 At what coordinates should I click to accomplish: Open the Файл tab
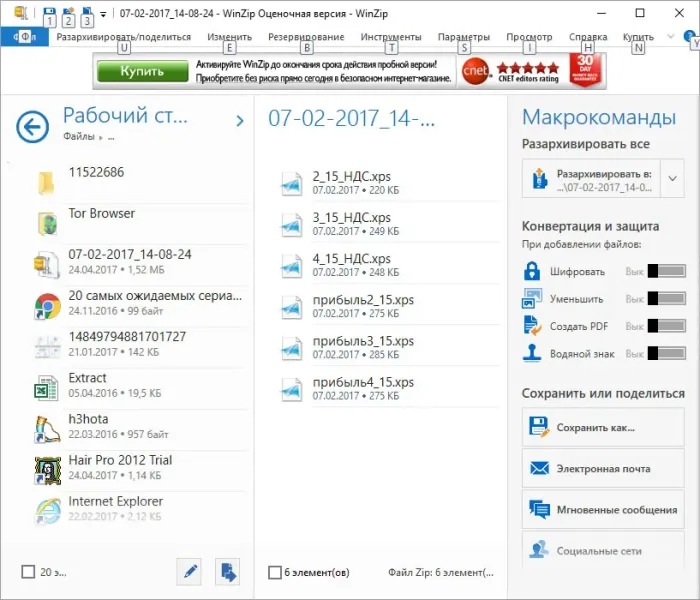point(25,37)
